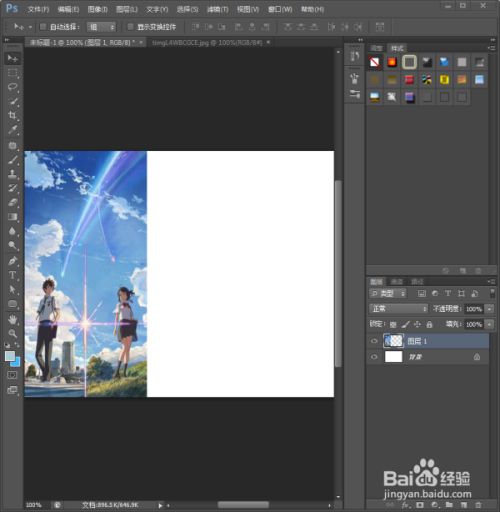Open the tool preset picker arrow
This screenshot has height=512, width=500.
coord(30,27)
